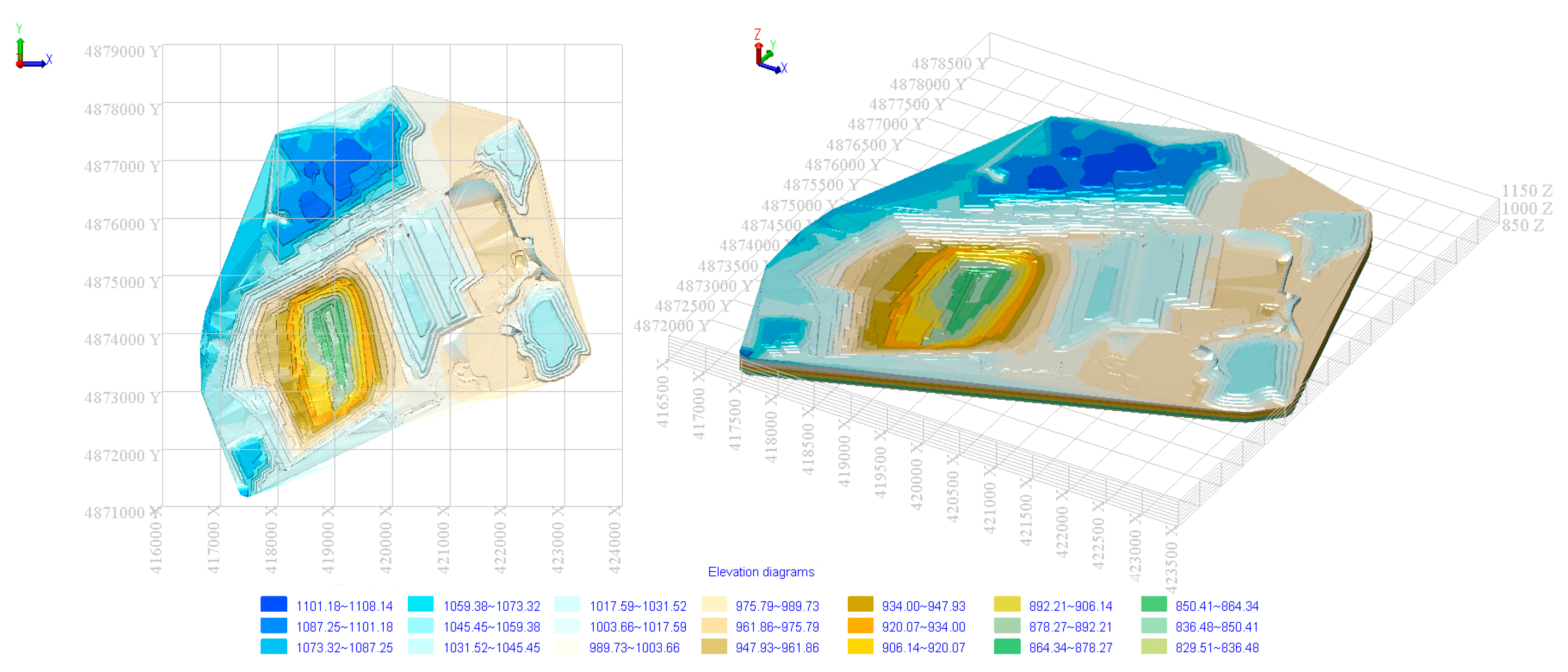Viewport: 1568px width, 672px height.
Task: Click the 850.41~864.34 green swatch
Action: 1154,605
